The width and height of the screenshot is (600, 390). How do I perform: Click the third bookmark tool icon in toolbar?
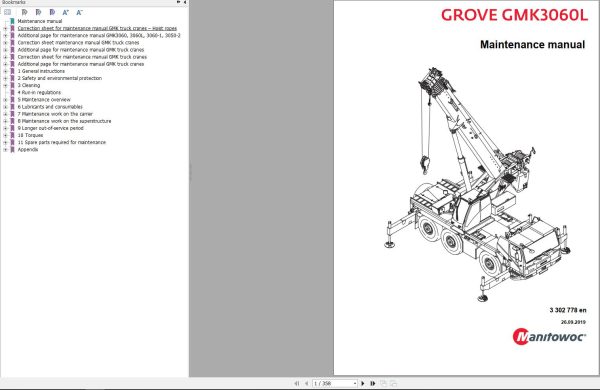pyautogui.click(x=52, y=12)
